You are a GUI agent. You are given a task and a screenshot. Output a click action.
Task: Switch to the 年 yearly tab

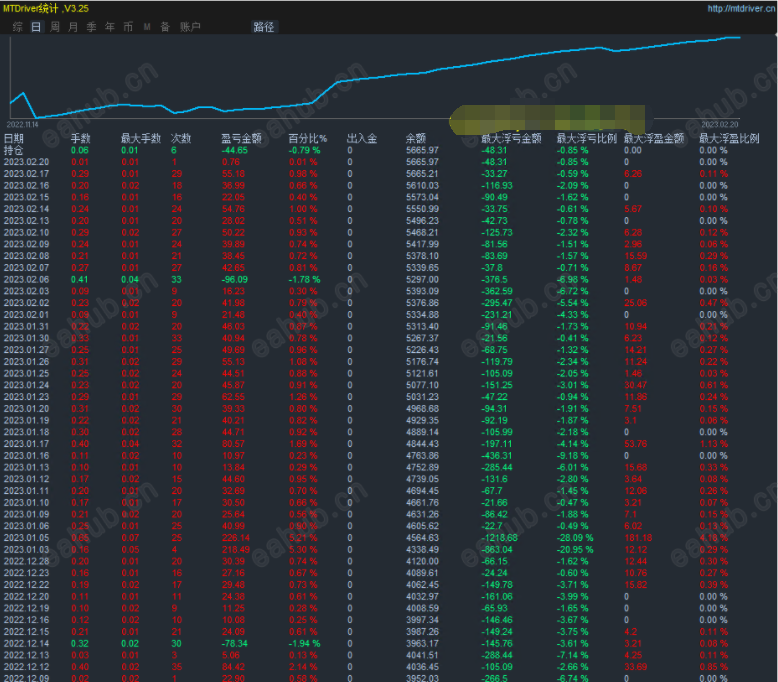(x=110, y=27)
